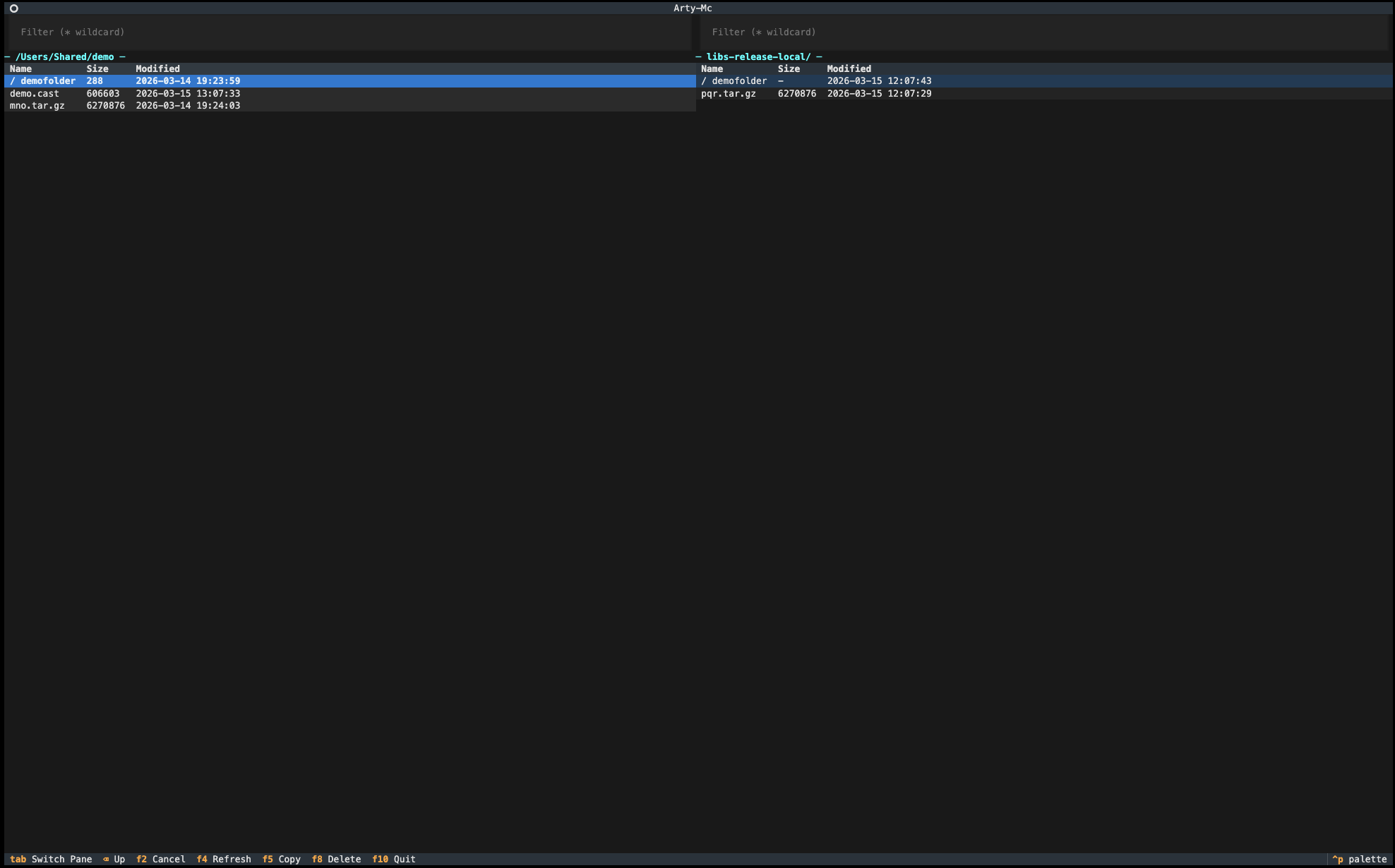Click f5 Copy in footer bar
The width and height of the screenshot is (1395, 868).
click(282, 859)
